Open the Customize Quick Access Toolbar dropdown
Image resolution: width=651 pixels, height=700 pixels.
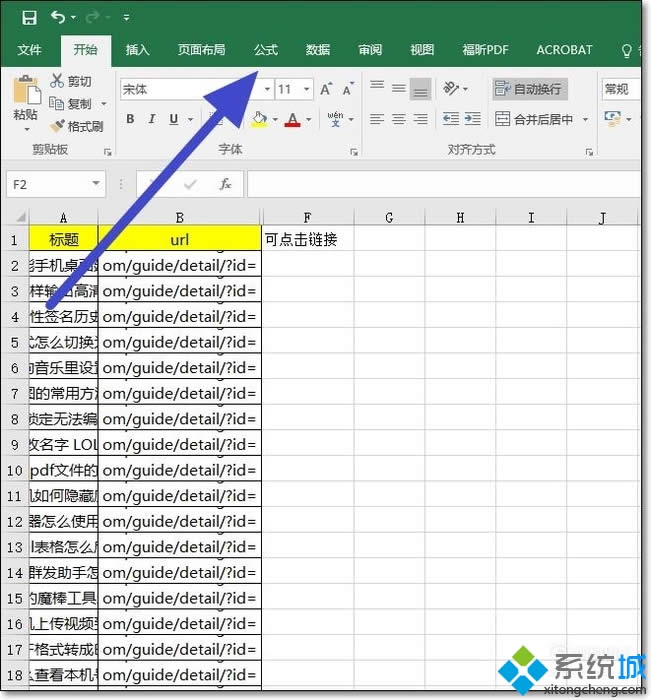[x=127, y=18]
